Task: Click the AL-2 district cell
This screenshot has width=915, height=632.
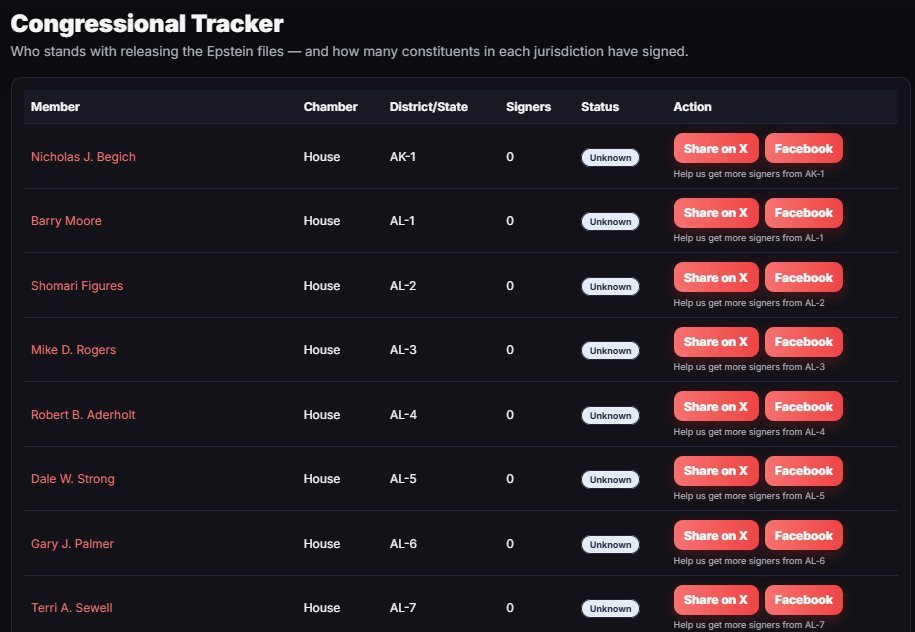Action: [403, 286]
